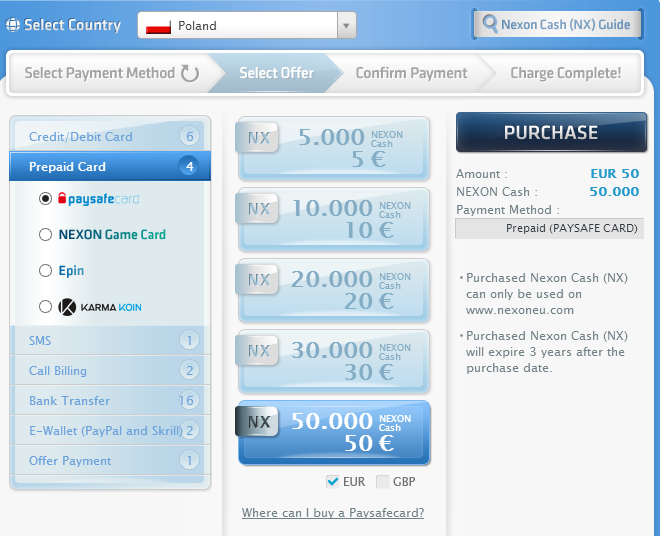Expand the SMS payment category
The width and height of the screenshot is (660, 536).
click(110, 340)
